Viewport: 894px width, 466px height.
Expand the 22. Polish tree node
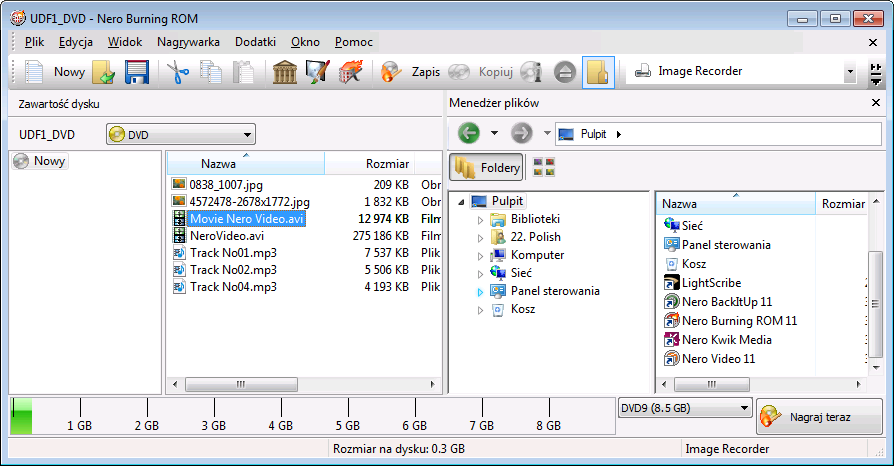(x=480, y=238)
